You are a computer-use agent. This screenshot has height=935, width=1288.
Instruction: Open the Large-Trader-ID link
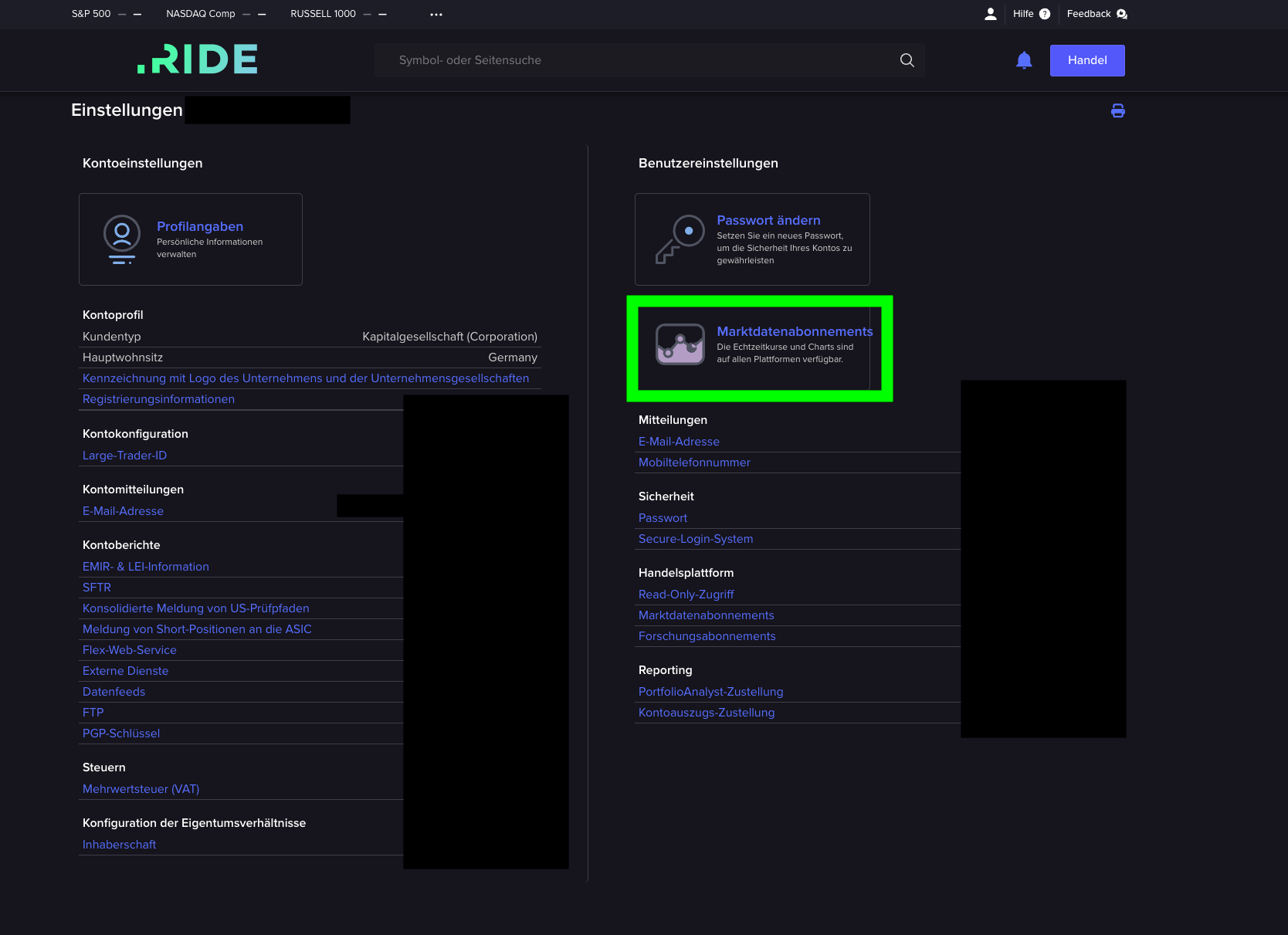124,455
